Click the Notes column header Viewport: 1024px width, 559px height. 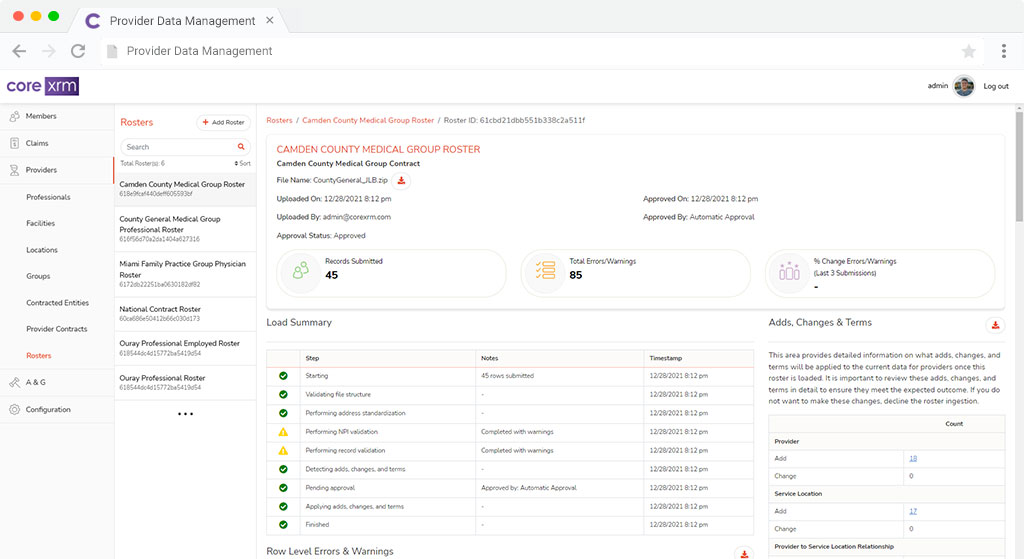[x=489, y=359]
